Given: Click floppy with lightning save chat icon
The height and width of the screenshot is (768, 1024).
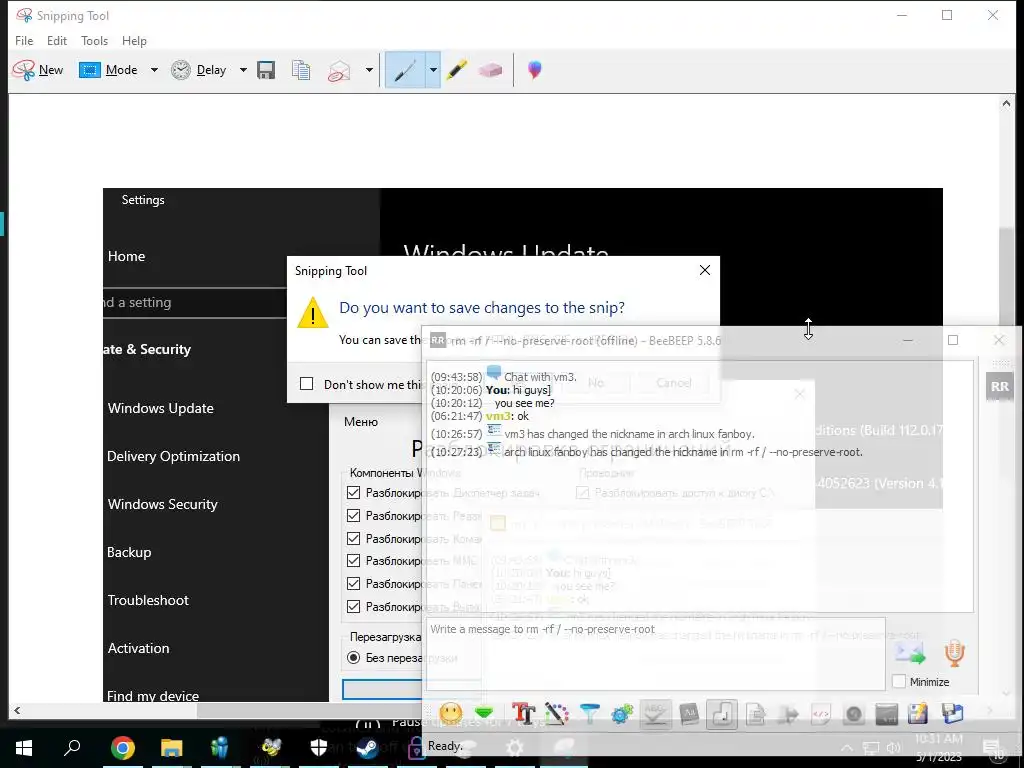Looking at the screenshot, I should click(x=918, y=714).
